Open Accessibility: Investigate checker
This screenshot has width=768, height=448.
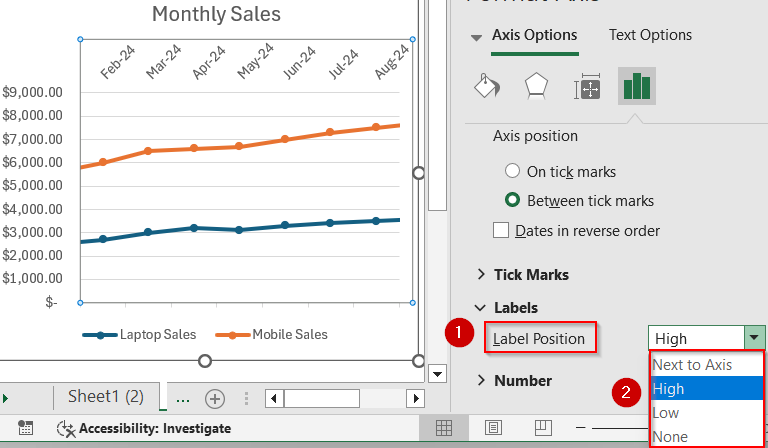tap(144, 429)
